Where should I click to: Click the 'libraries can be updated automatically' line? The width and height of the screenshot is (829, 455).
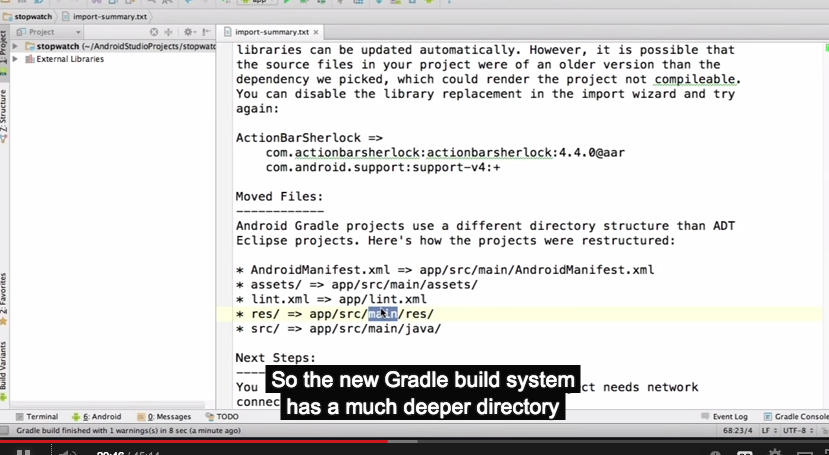(485, 50)
